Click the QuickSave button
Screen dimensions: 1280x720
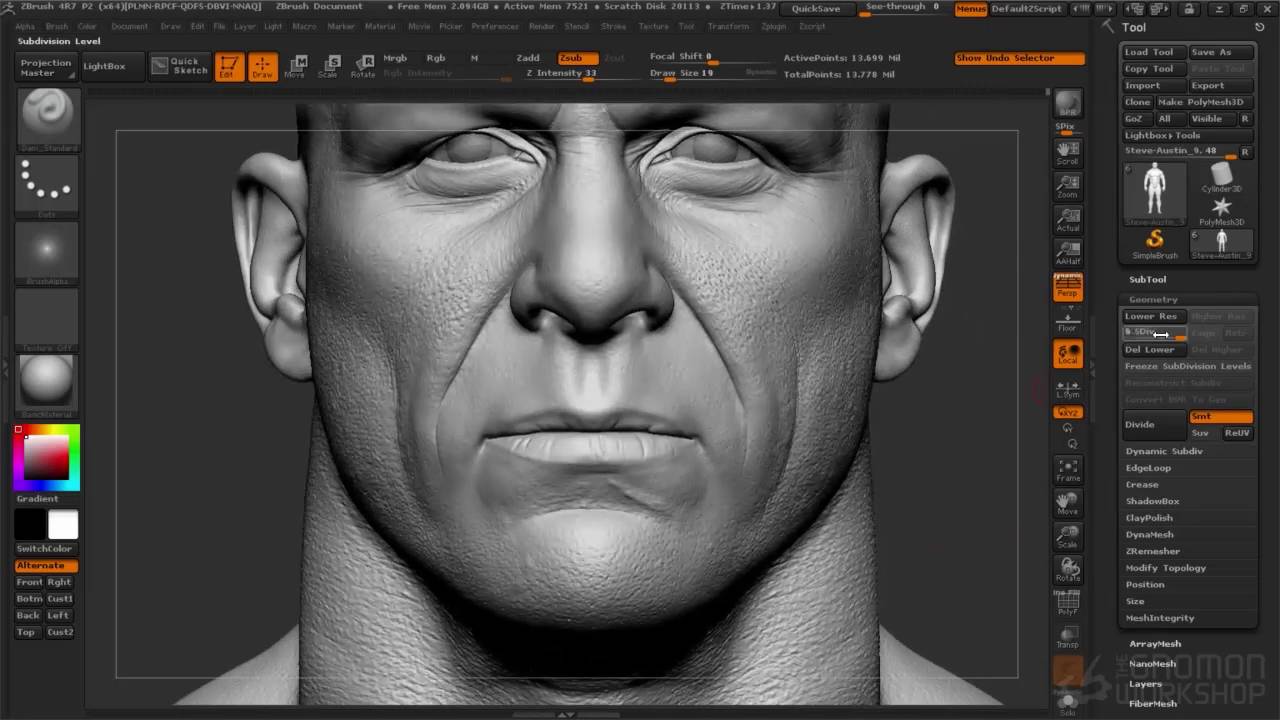(x=816, y=8)
